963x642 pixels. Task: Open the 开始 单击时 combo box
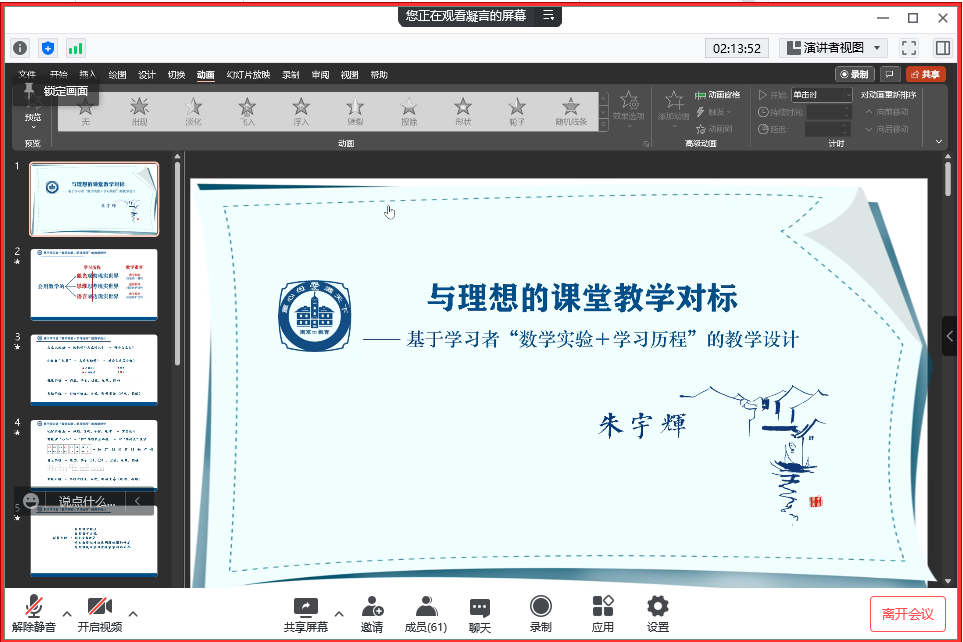[x=822, y=95]
